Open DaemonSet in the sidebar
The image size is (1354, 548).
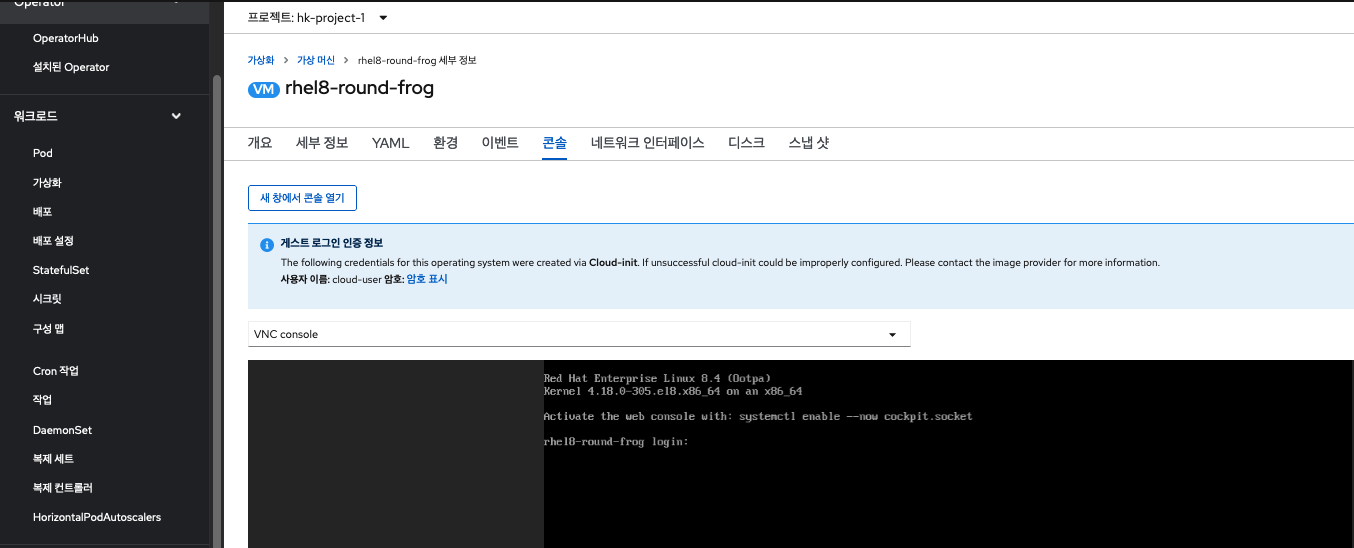[62, 430]
